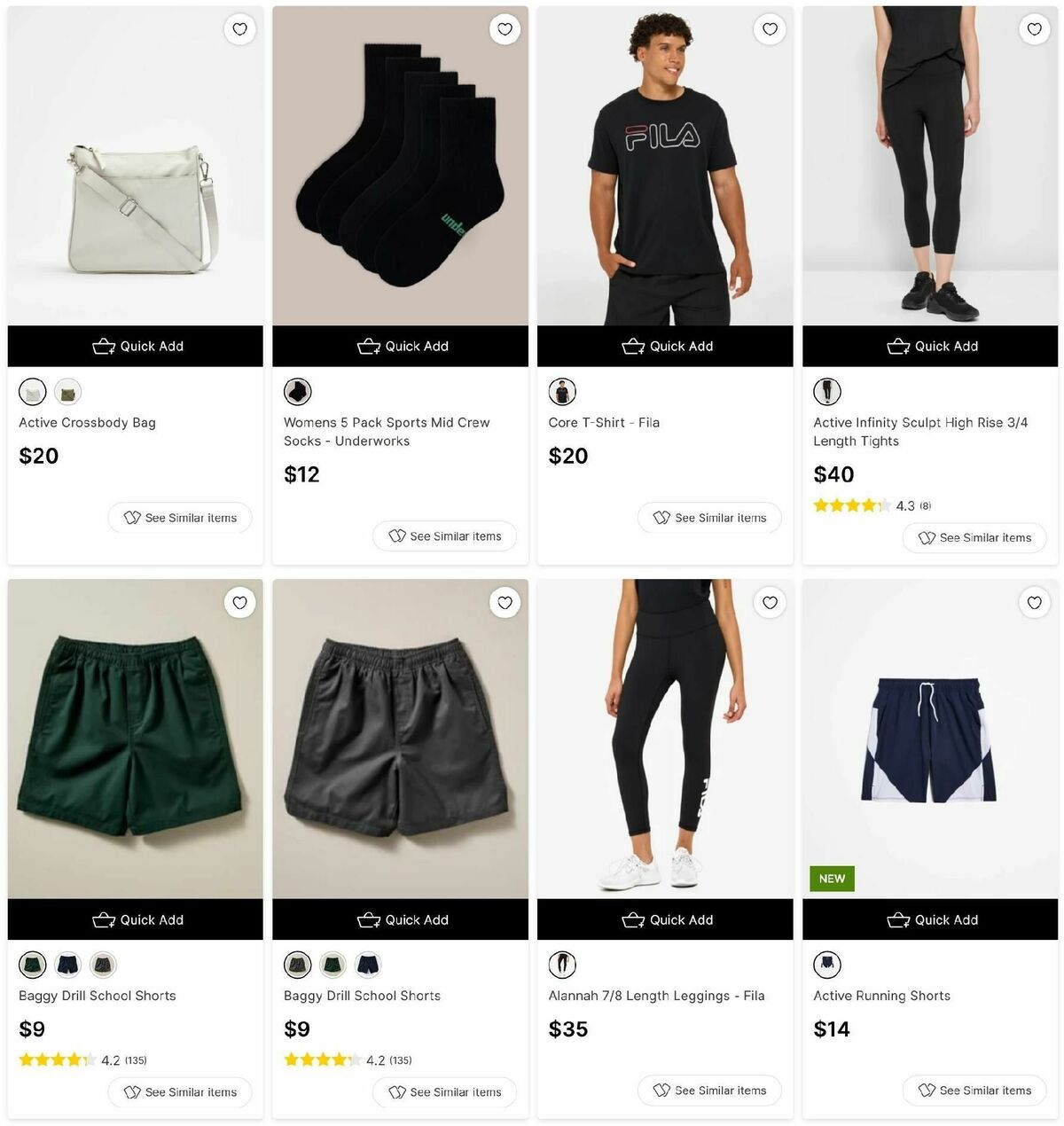Pick the green swatch on the grey drill shorts

coord(332,965)
